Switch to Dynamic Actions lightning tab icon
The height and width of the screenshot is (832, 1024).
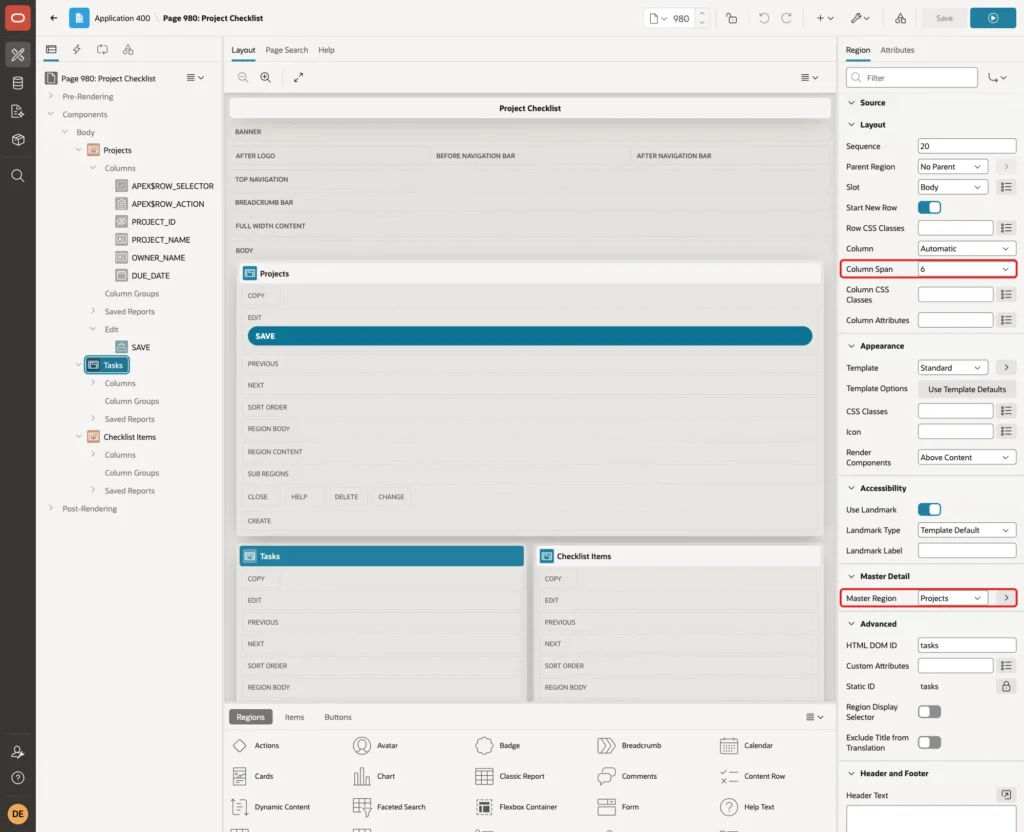(x=76, y=50)
